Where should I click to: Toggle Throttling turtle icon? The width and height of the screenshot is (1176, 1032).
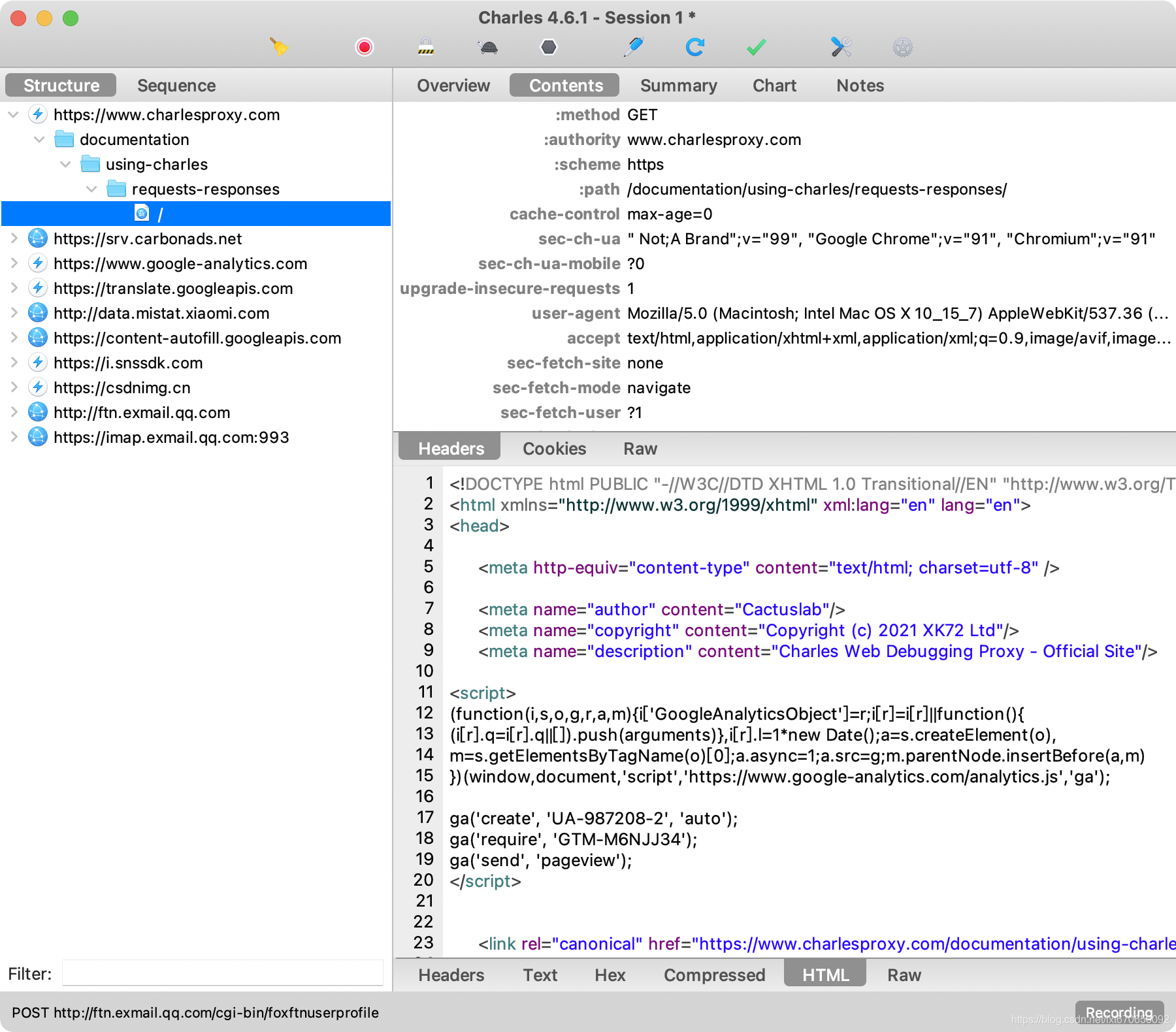(488, 47)
